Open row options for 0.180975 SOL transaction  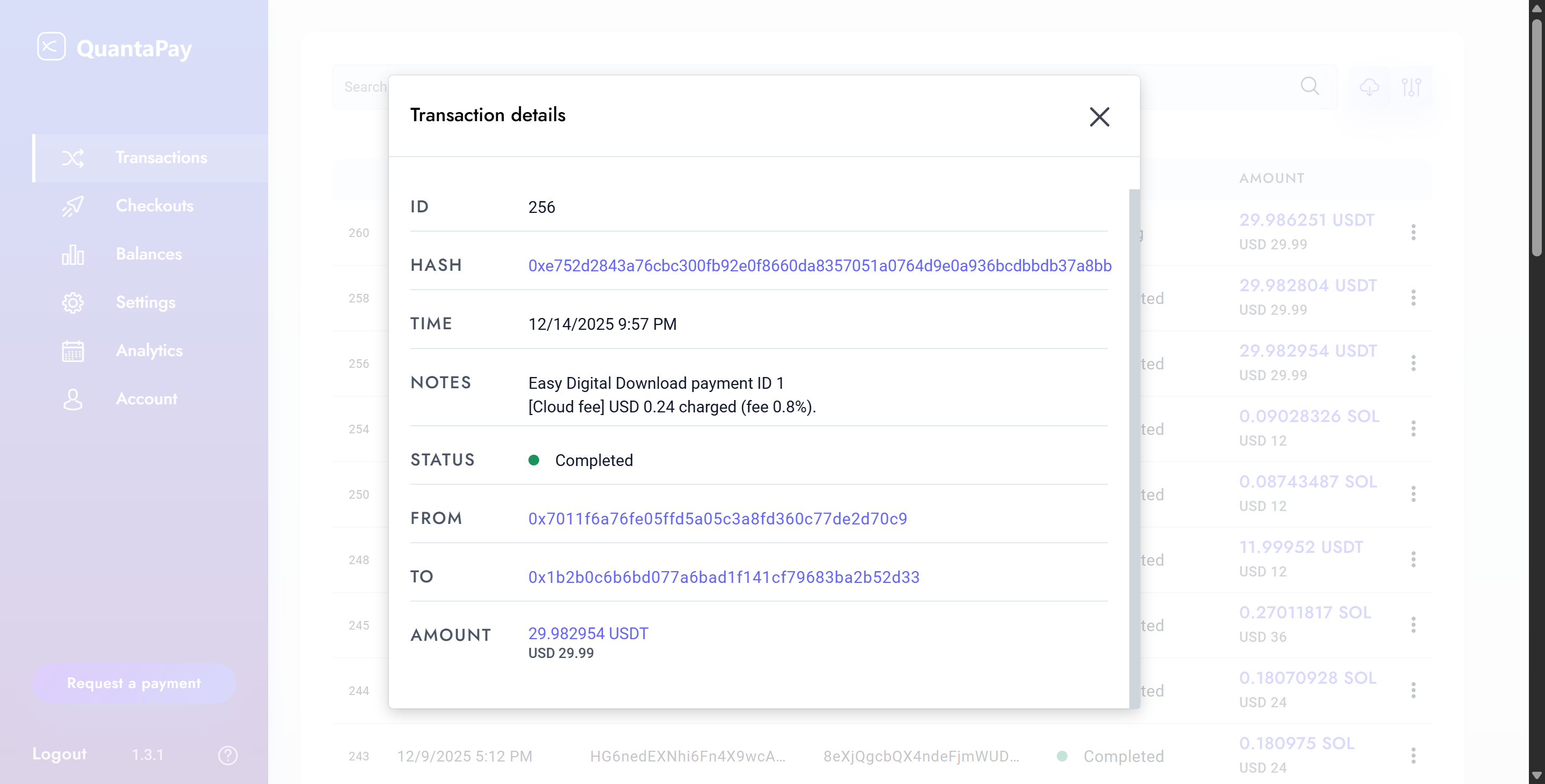[x=1414, y=755]
